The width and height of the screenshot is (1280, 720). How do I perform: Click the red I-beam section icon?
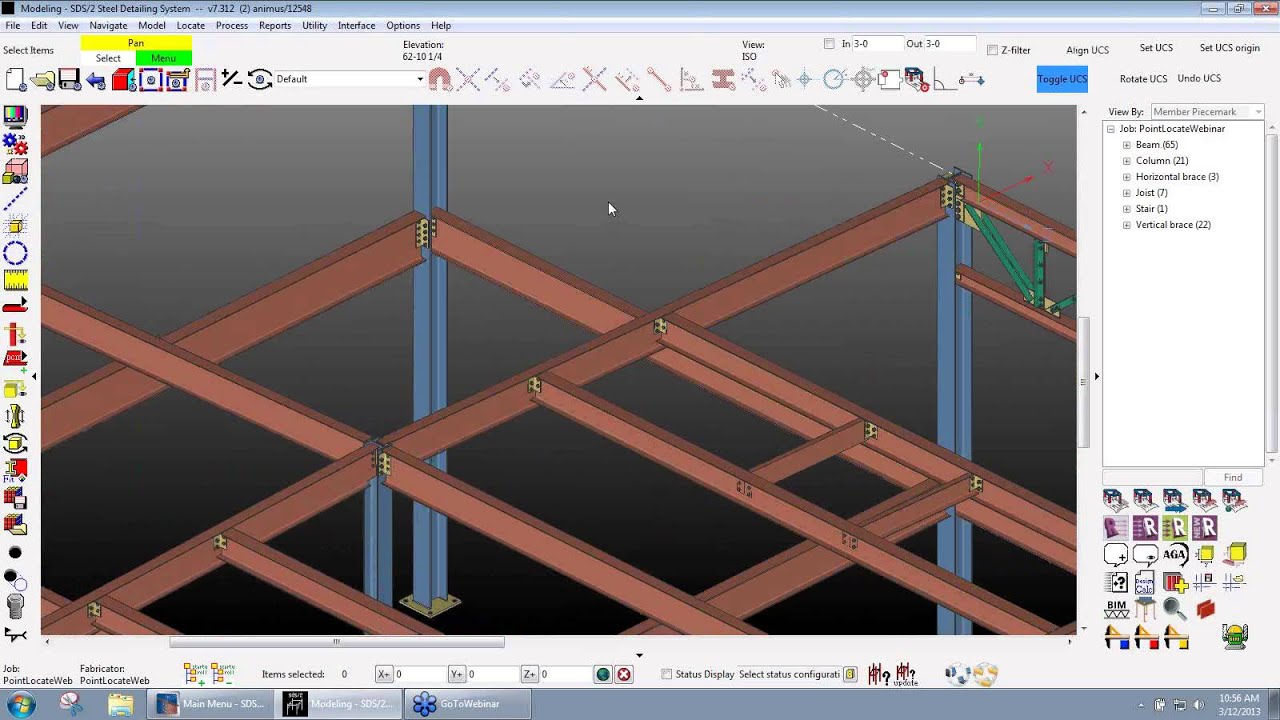click(723, 80)
